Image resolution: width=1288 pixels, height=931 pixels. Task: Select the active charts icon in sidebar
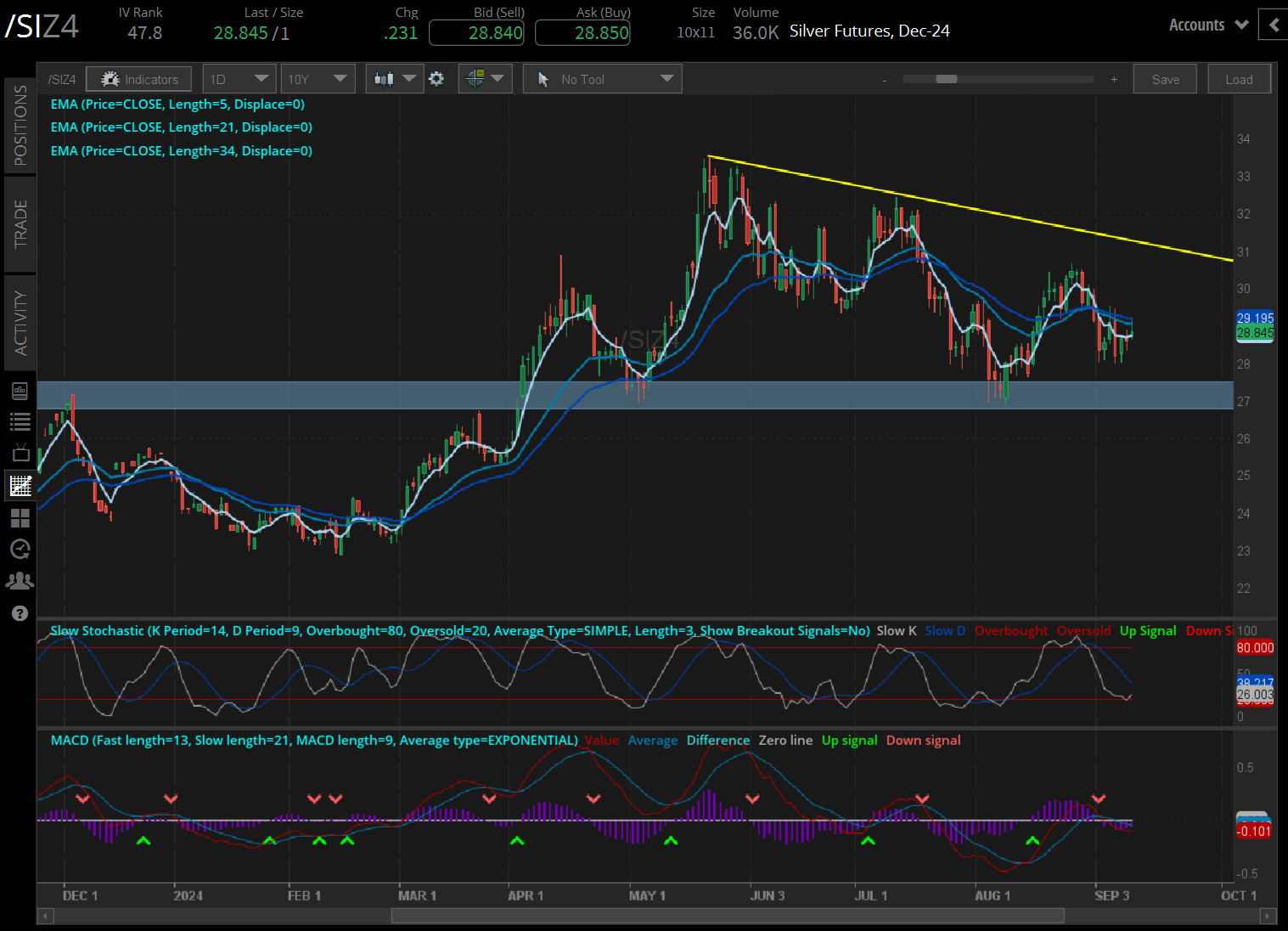(x=20, y=486)
